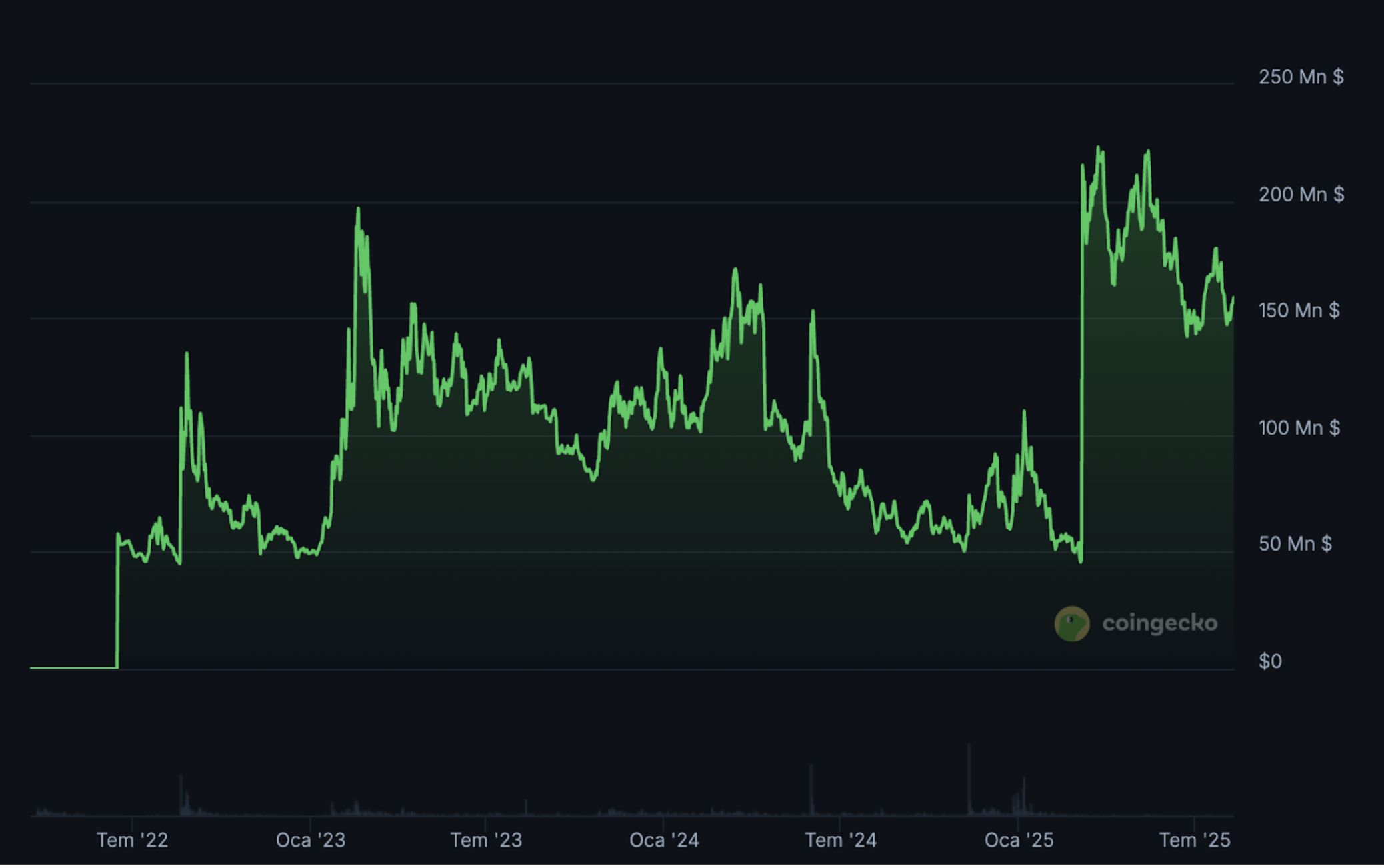This screenshot has width=1384, height=868.
Task: Click the flat line at chart start
Action: pyautogui.click(x=73, y=667)
